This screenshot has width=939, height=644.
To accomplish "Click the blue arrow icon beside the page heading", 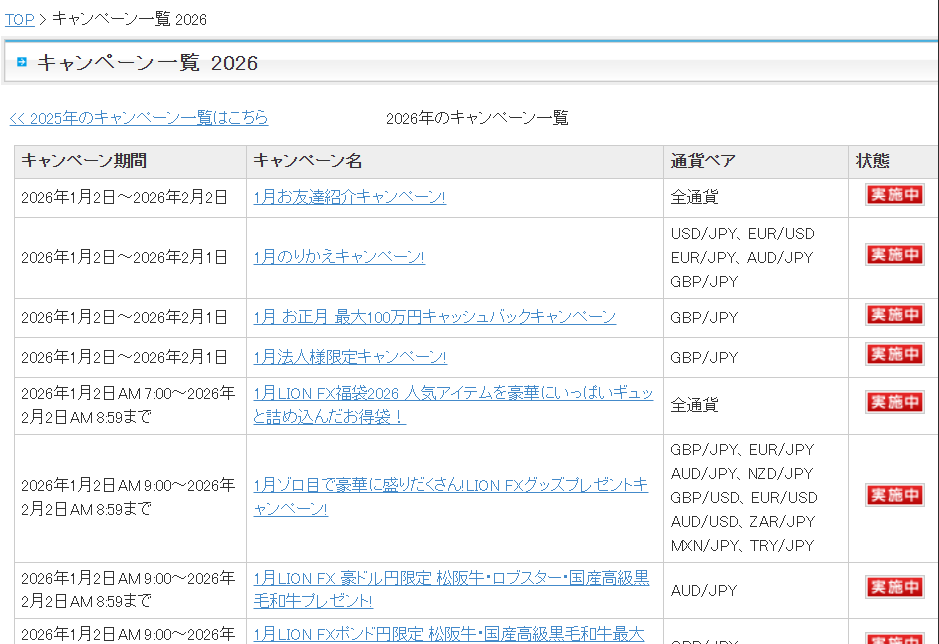I will pyautogui.click(x=22, y=63).
